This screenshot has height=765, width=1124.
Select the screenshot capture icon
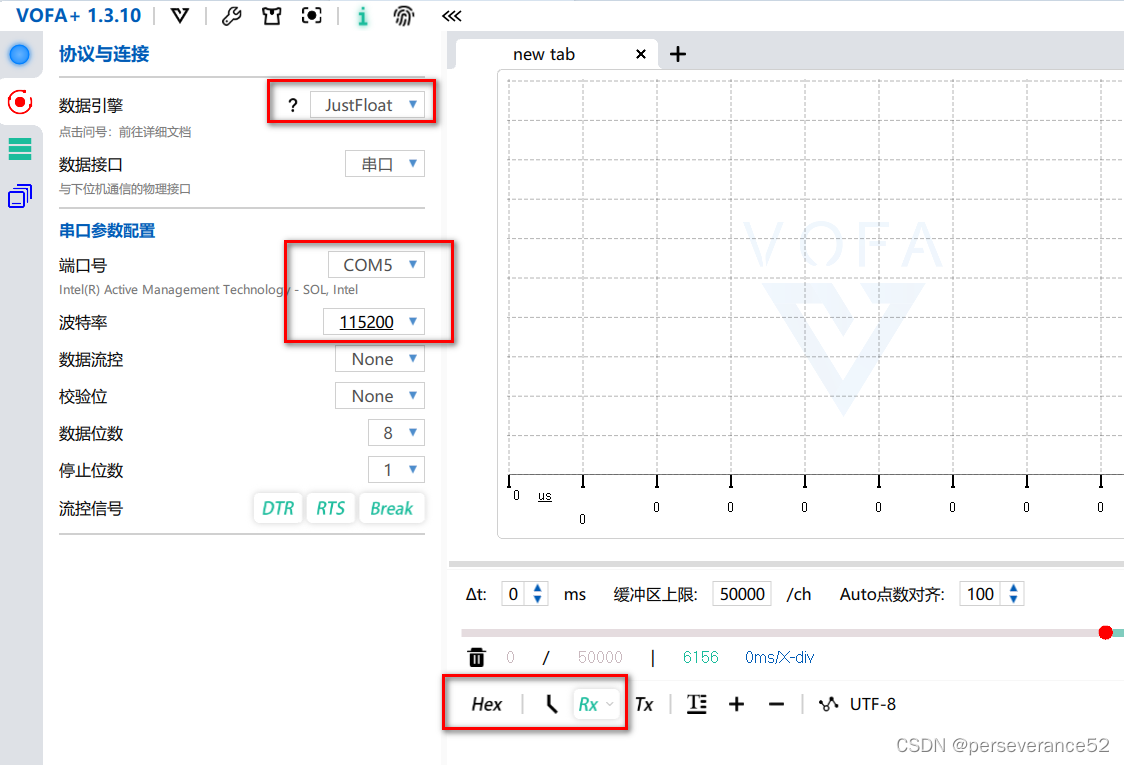pyautogui.click(x=311, y=16)
